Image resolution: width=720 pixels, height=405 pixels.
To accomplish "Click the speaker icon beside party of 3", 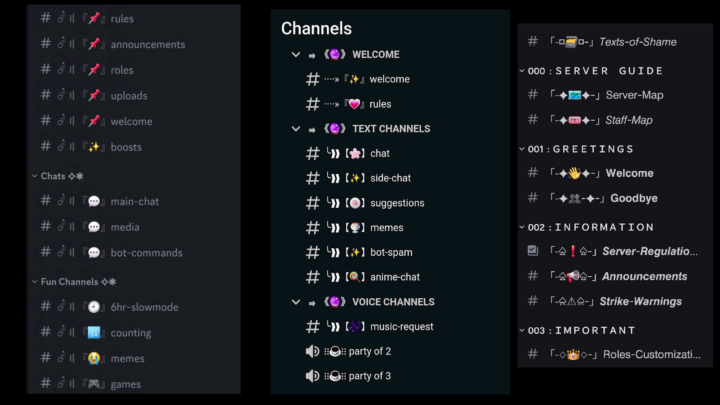I will click(x=312, y=376).
